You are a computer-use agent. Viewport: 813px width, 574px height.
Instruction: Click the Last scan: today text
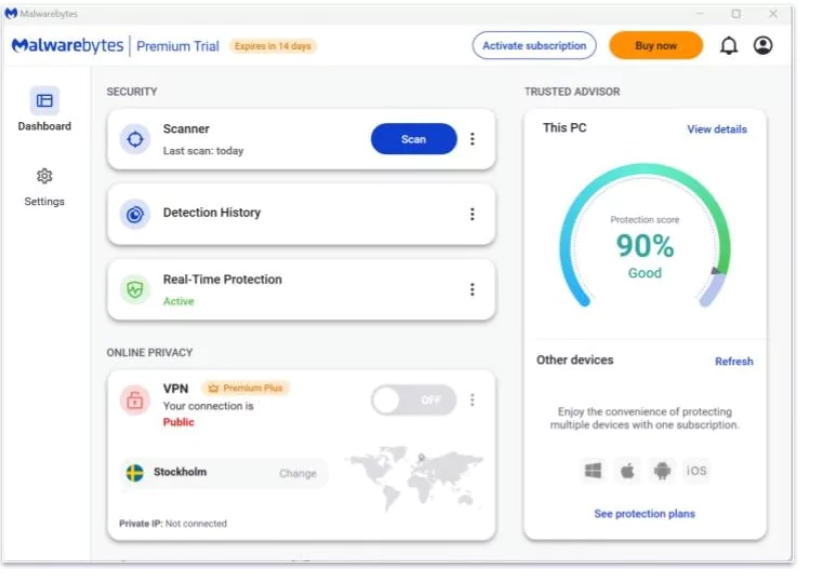tap(203, 151)
